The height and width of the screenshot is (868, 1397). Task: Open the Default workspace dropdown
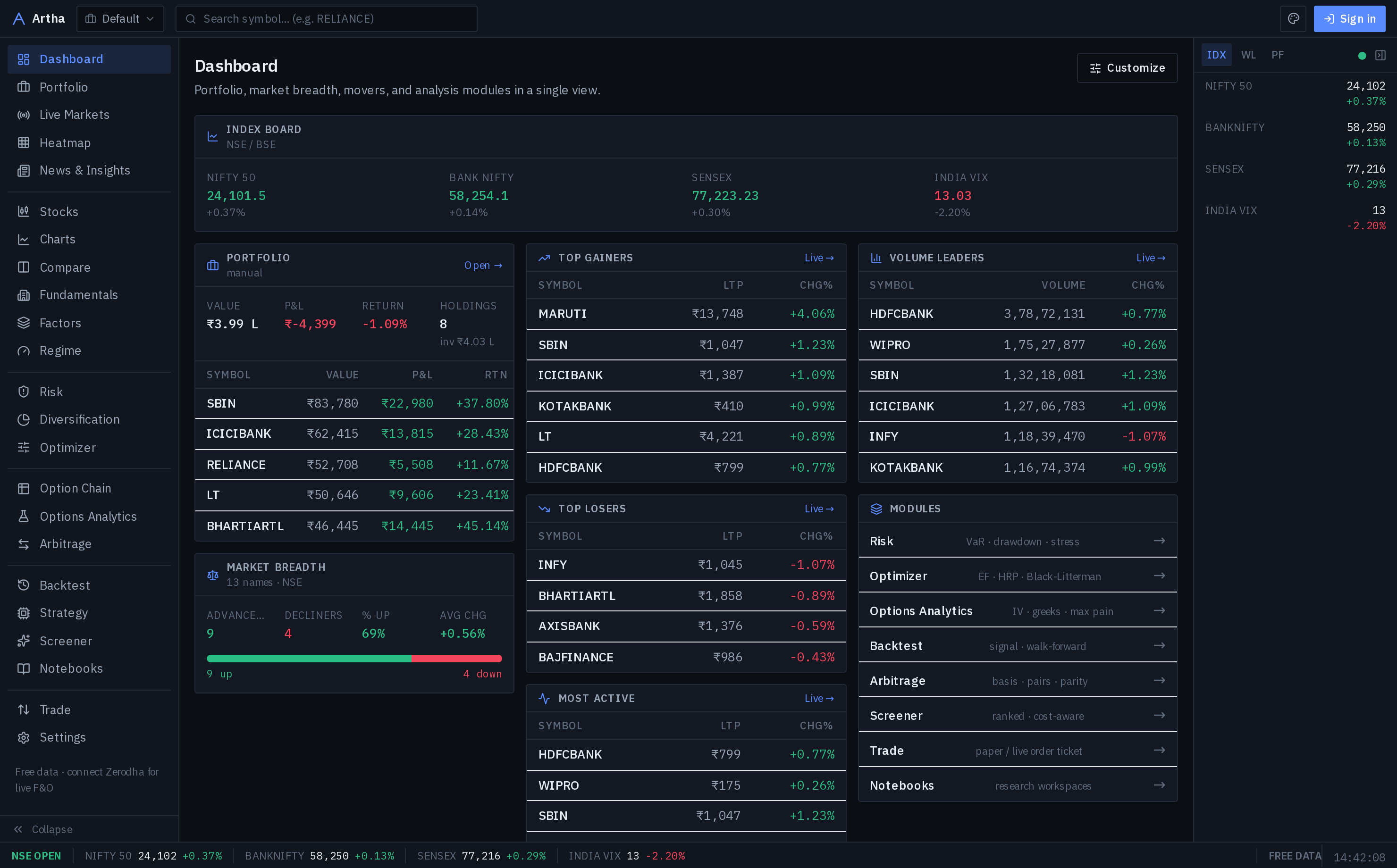[x=120, y=19]
